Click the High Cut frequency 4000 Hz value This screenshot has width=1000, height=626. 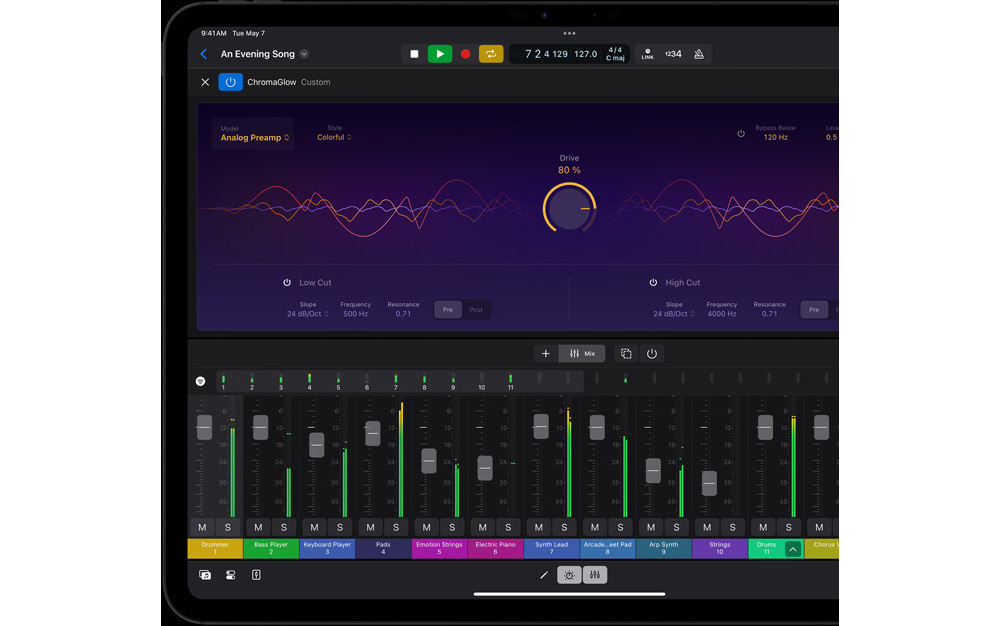[721, 314]
